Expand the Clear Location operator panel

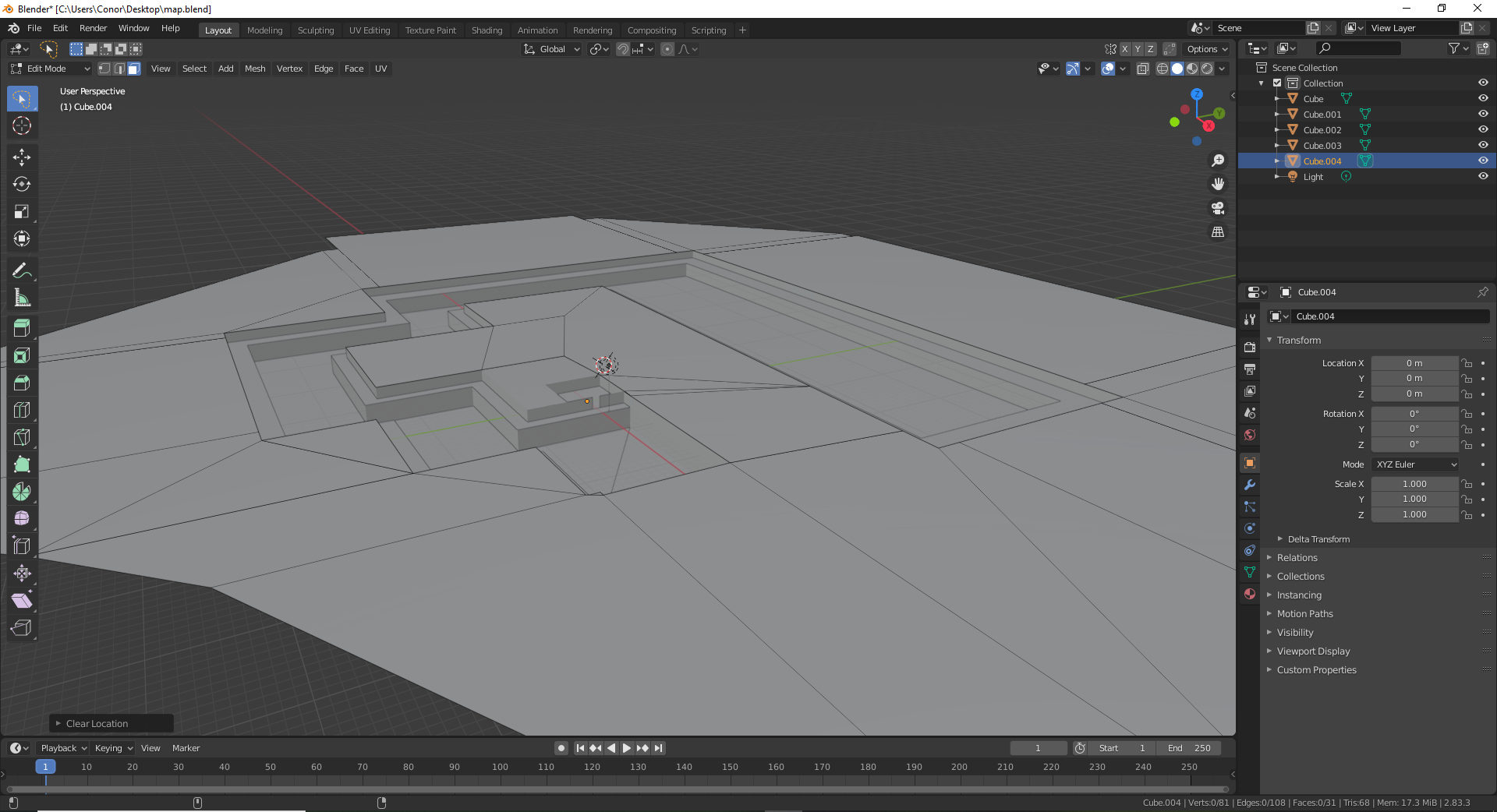pyautogui.click(x=111, y=724)
